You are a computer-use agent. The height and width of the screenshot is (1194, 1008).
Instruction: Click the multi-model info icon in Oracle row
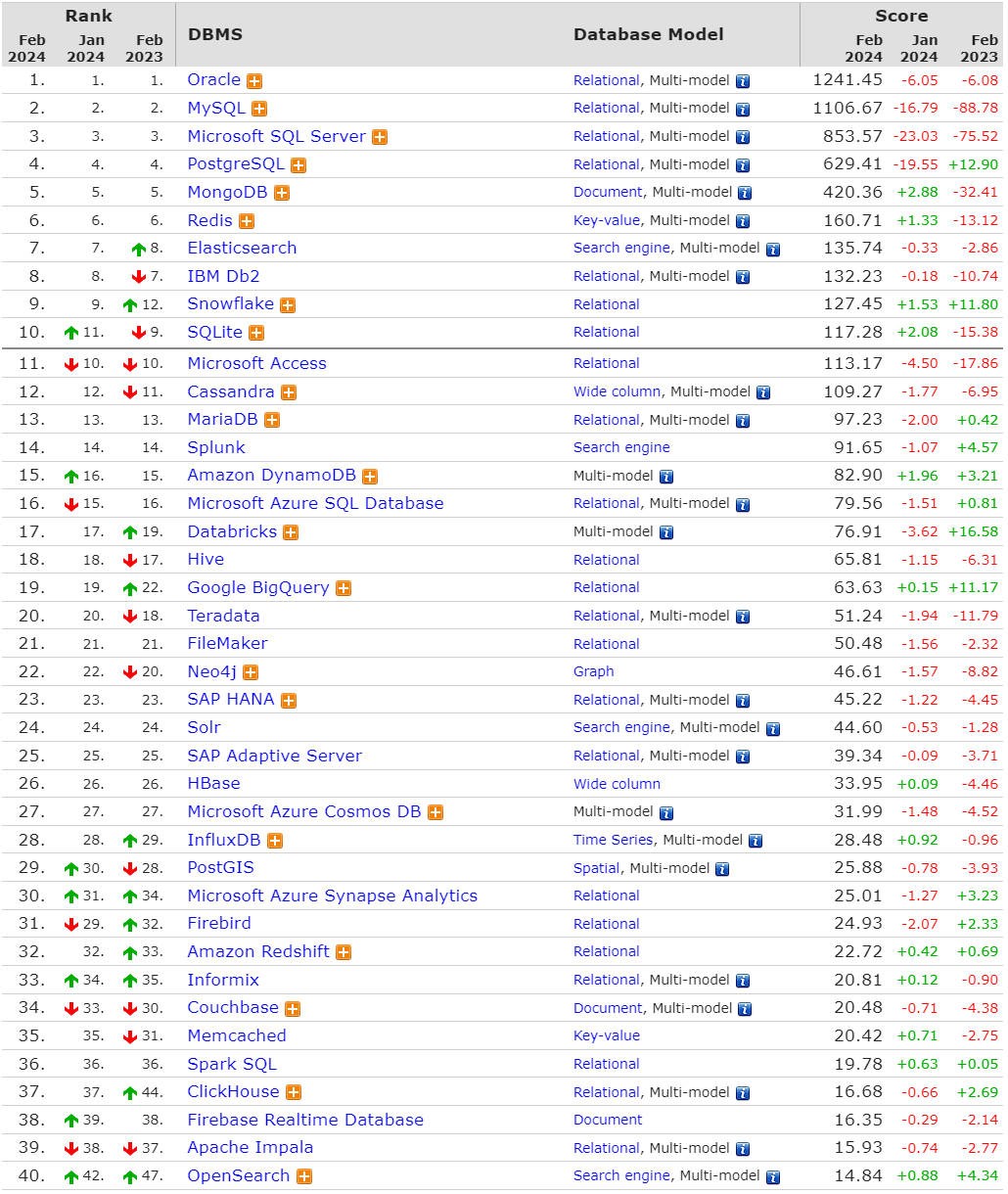743,81
